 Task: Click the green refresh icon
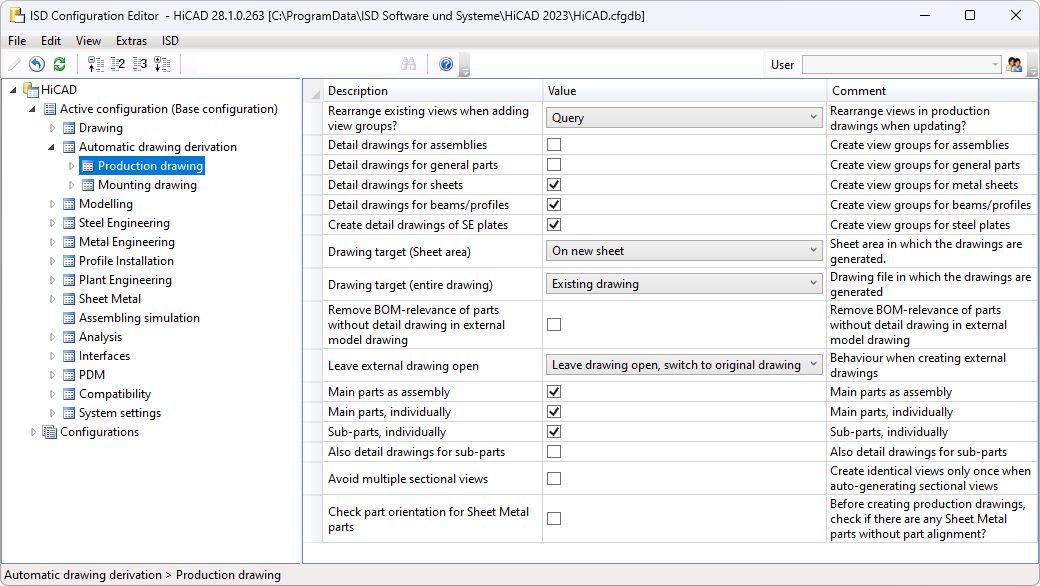coord(59,64)
